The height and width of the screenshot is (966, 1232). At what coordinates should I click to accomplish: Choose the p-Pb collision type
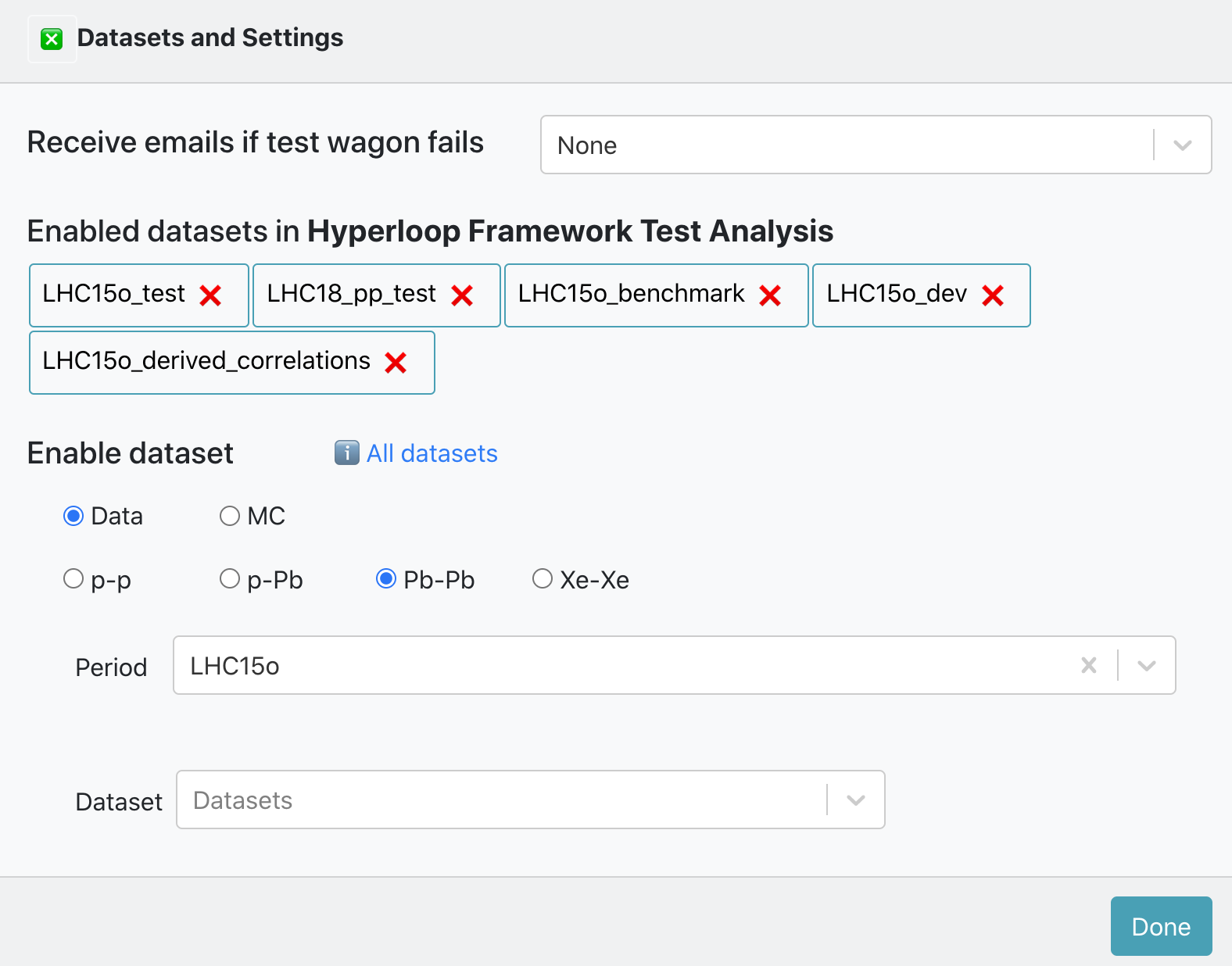pyautogui.click(x=230, y=579)
